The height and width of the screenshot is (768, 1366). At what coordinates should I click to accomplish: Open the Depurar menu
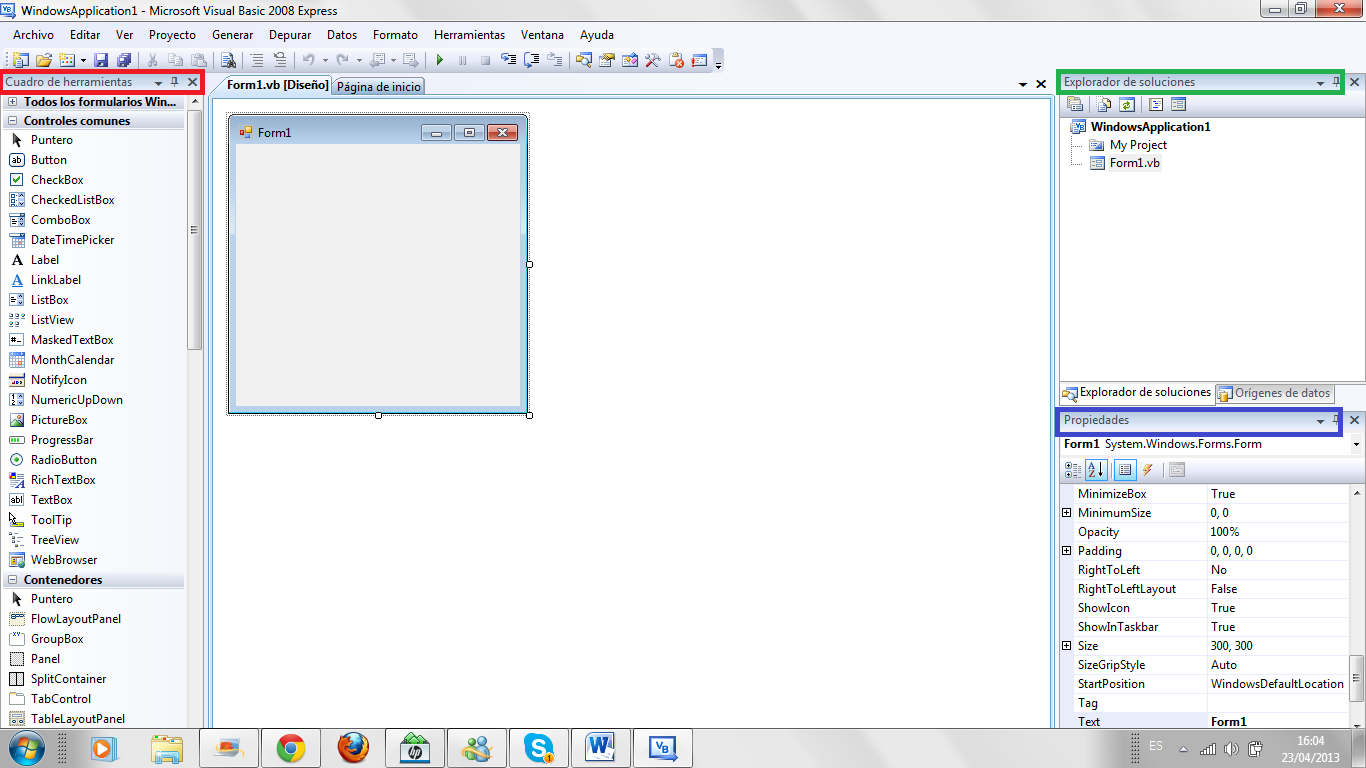click(290, 34)
